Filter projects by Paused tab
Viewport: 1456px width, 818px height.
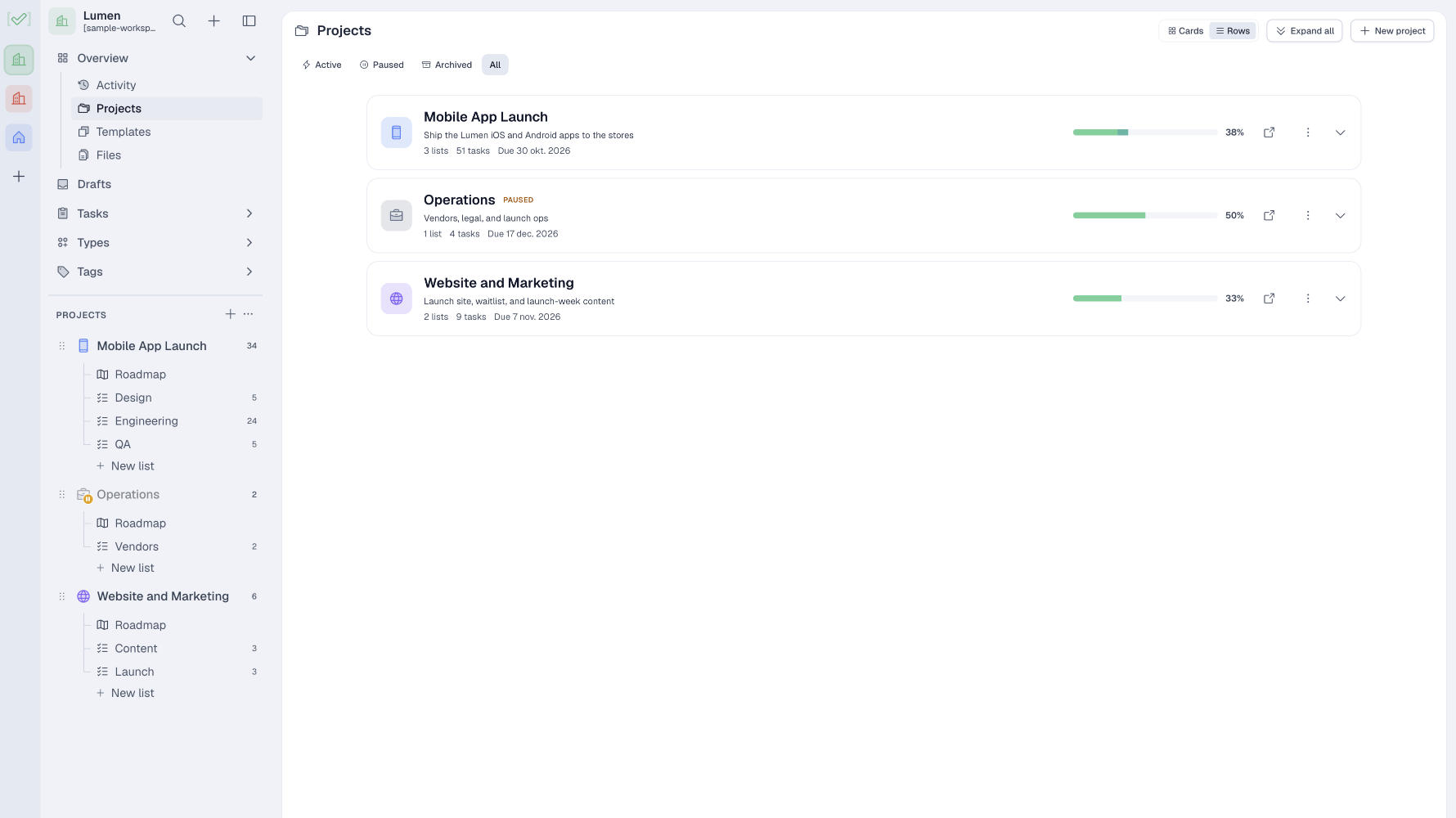(x=382, y=65)
